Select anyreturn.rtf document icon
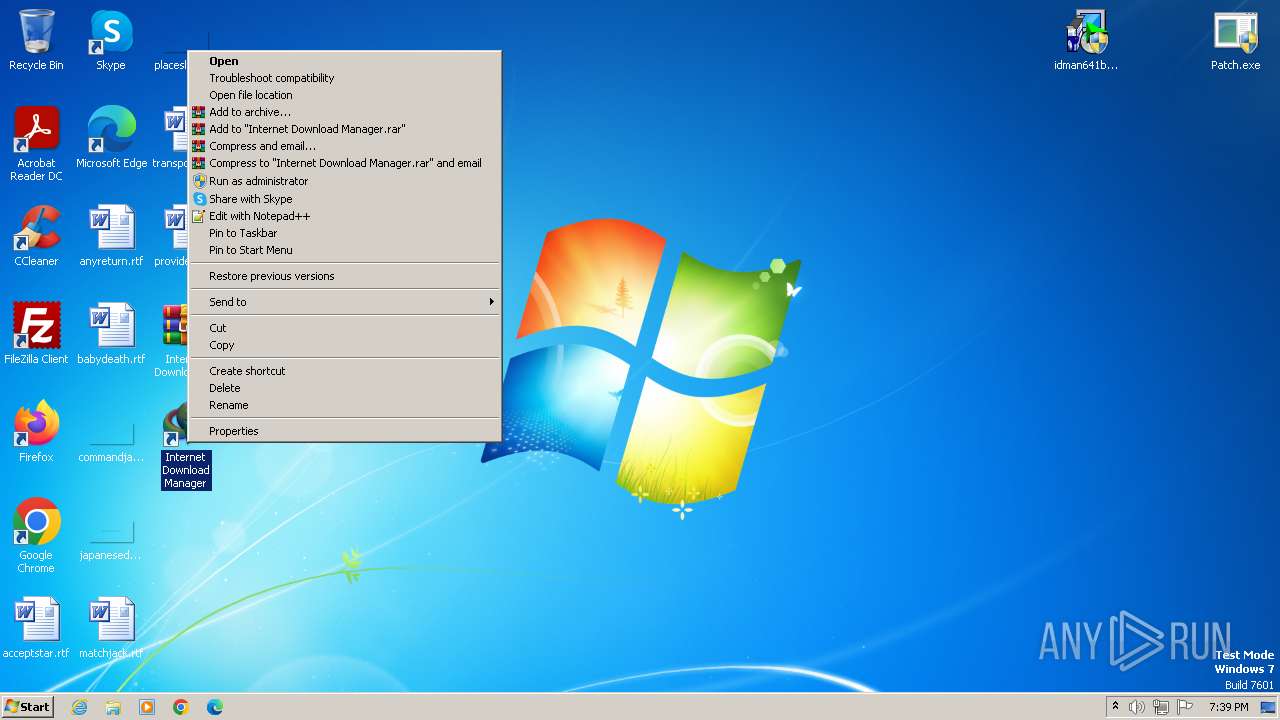 tap(111, 235)
